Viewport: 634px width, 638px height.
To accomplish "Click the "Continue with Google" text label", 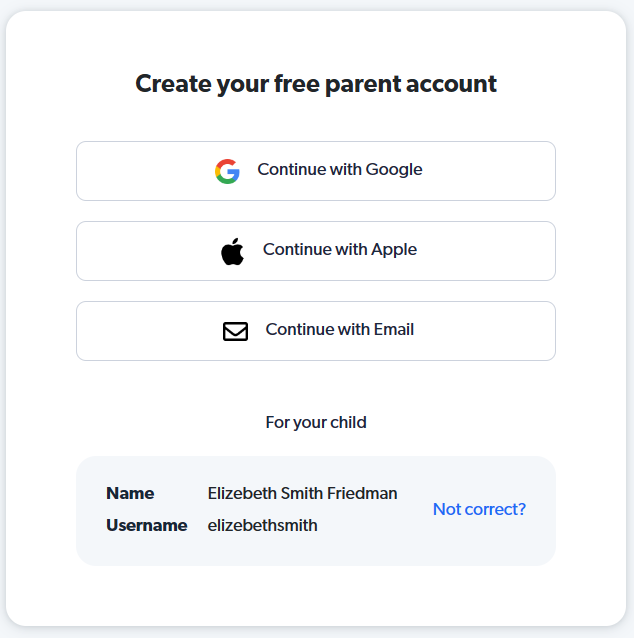I will 340,169.
